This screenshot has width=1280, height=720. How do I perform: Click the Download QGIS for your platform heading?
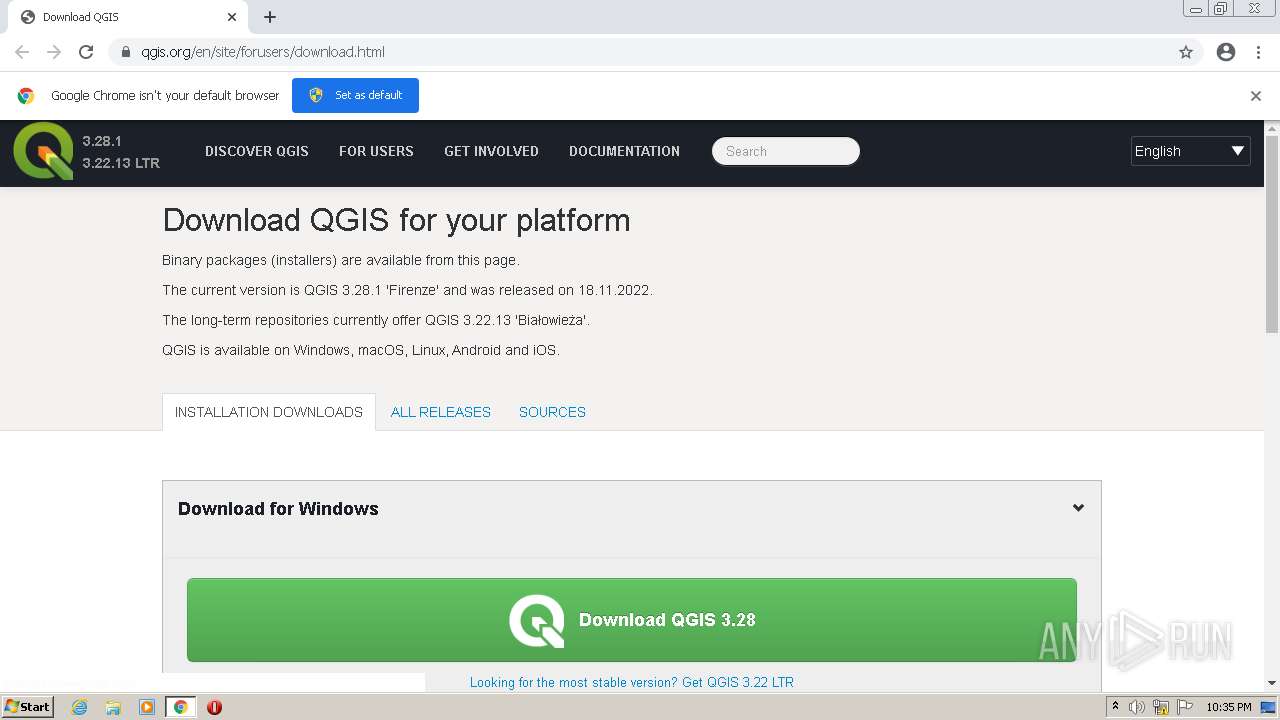[x=396, y=220]
